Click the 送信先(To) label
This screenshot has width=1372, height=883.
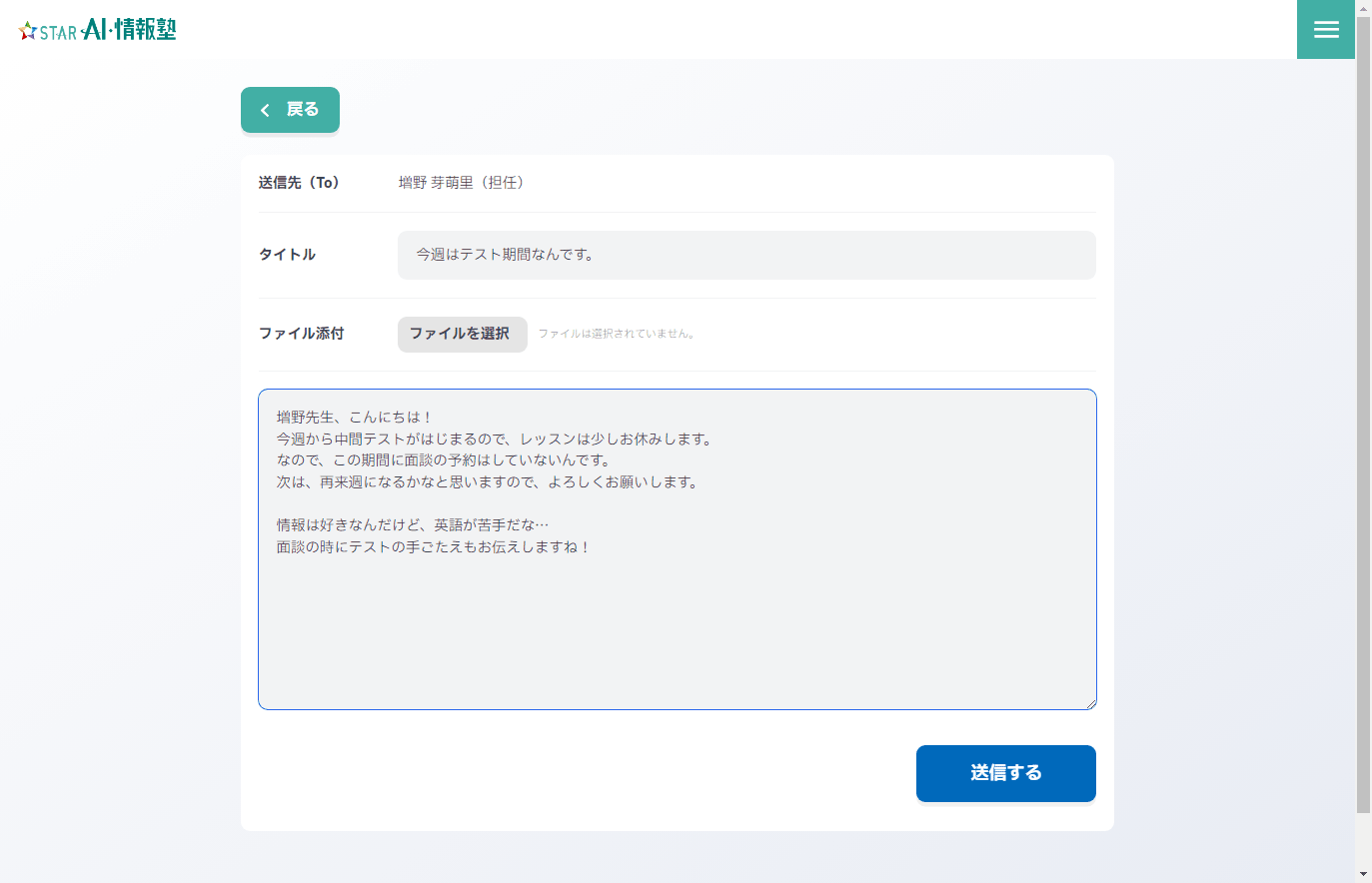(x=299, y=183)
